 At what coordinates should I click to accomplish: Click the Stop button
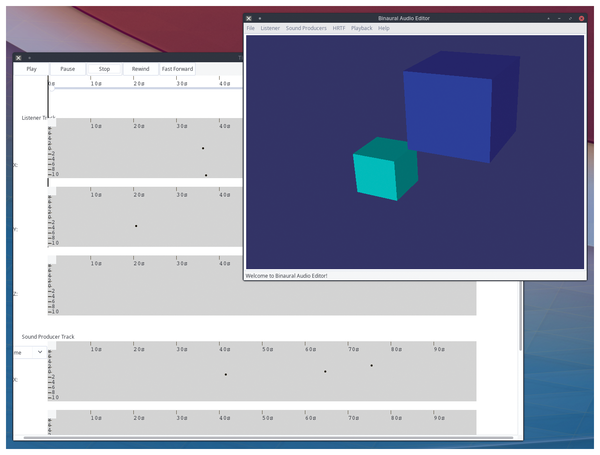[104, 69]
